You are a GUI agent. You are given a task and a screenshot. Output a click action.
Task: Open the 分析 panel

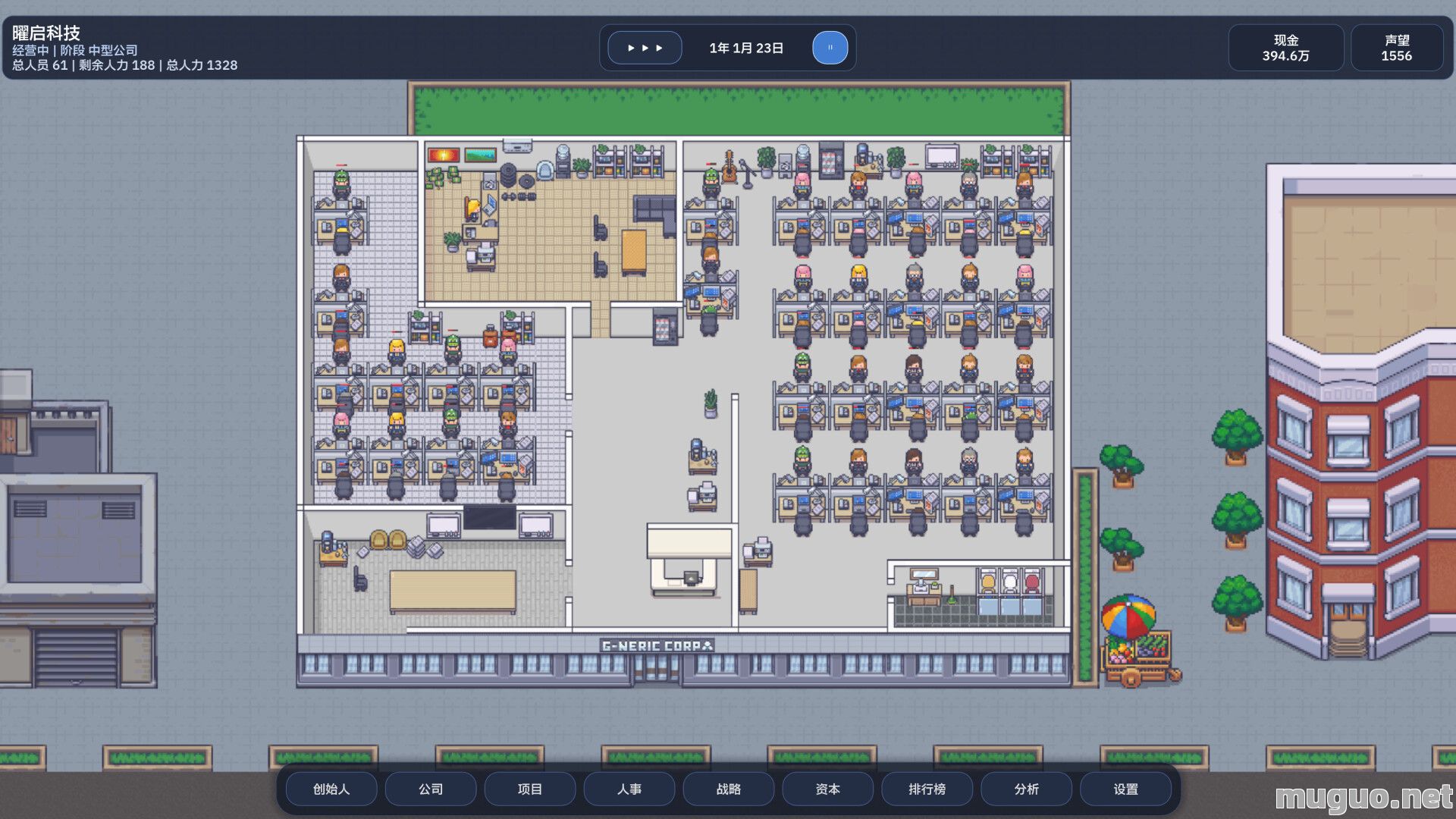point(1027,789)
